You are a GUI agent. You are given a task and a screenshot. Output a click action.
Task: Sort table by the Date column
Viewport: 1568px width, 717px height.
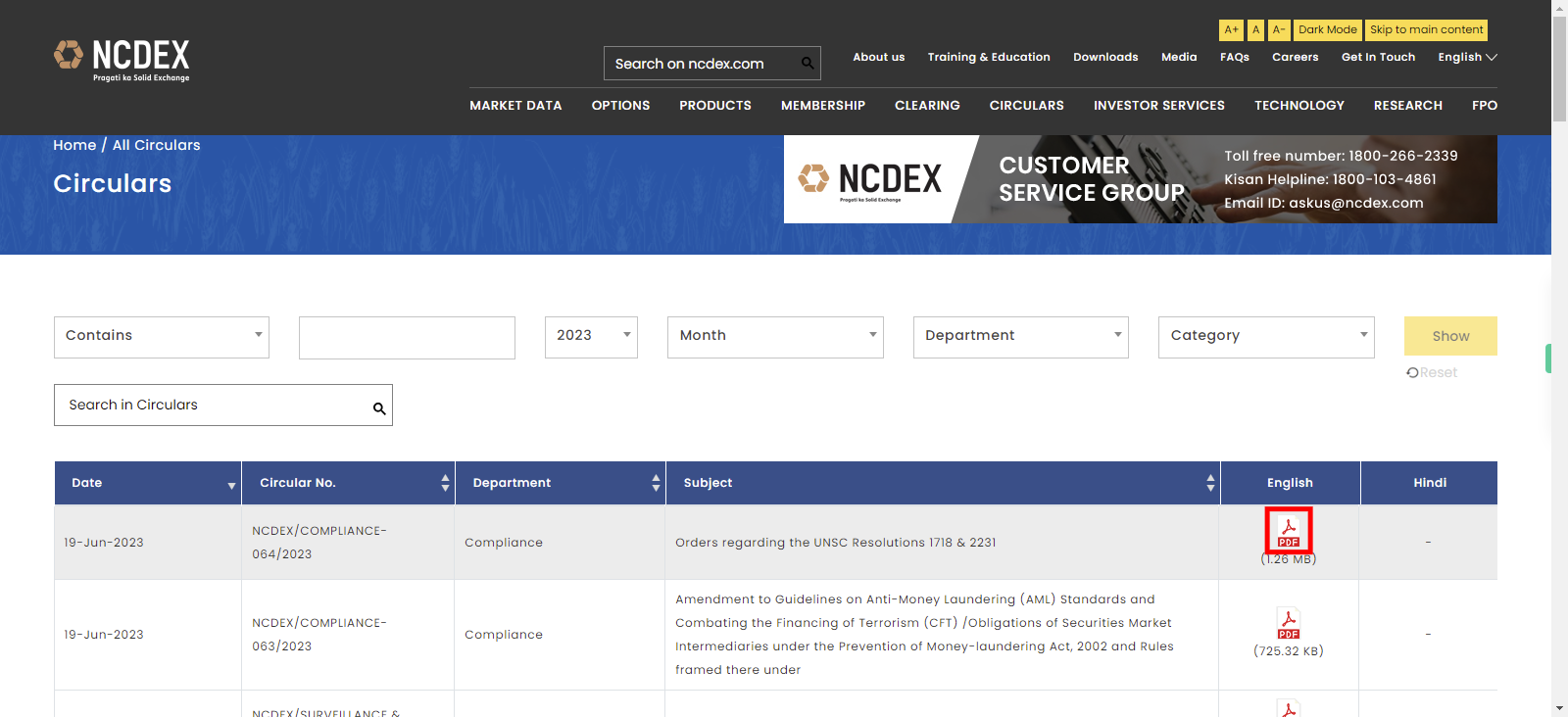[148, 483]
